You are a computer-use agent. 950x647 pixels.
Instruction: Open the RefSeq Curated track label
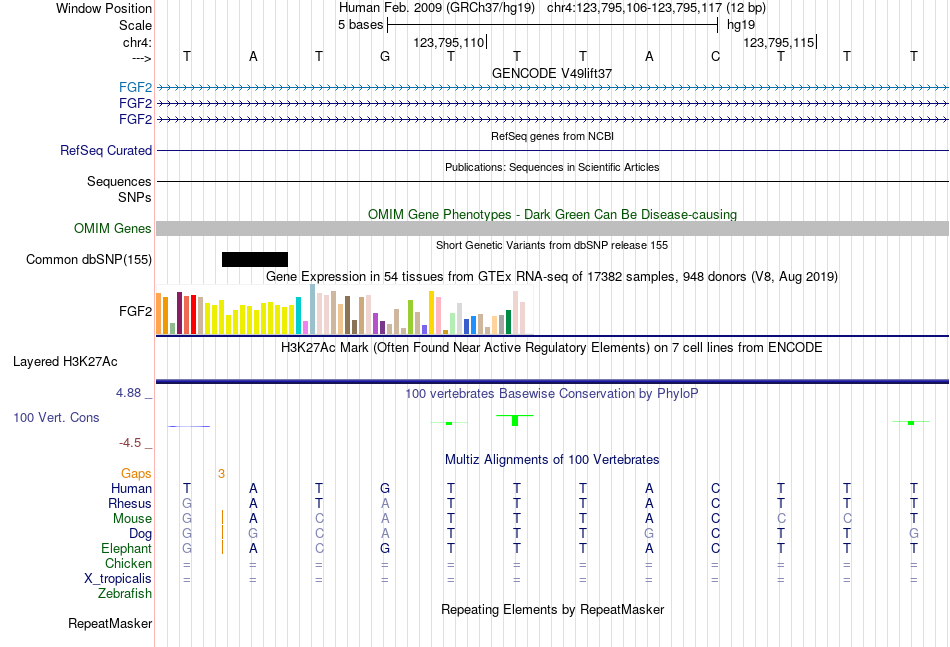(106, 150)
